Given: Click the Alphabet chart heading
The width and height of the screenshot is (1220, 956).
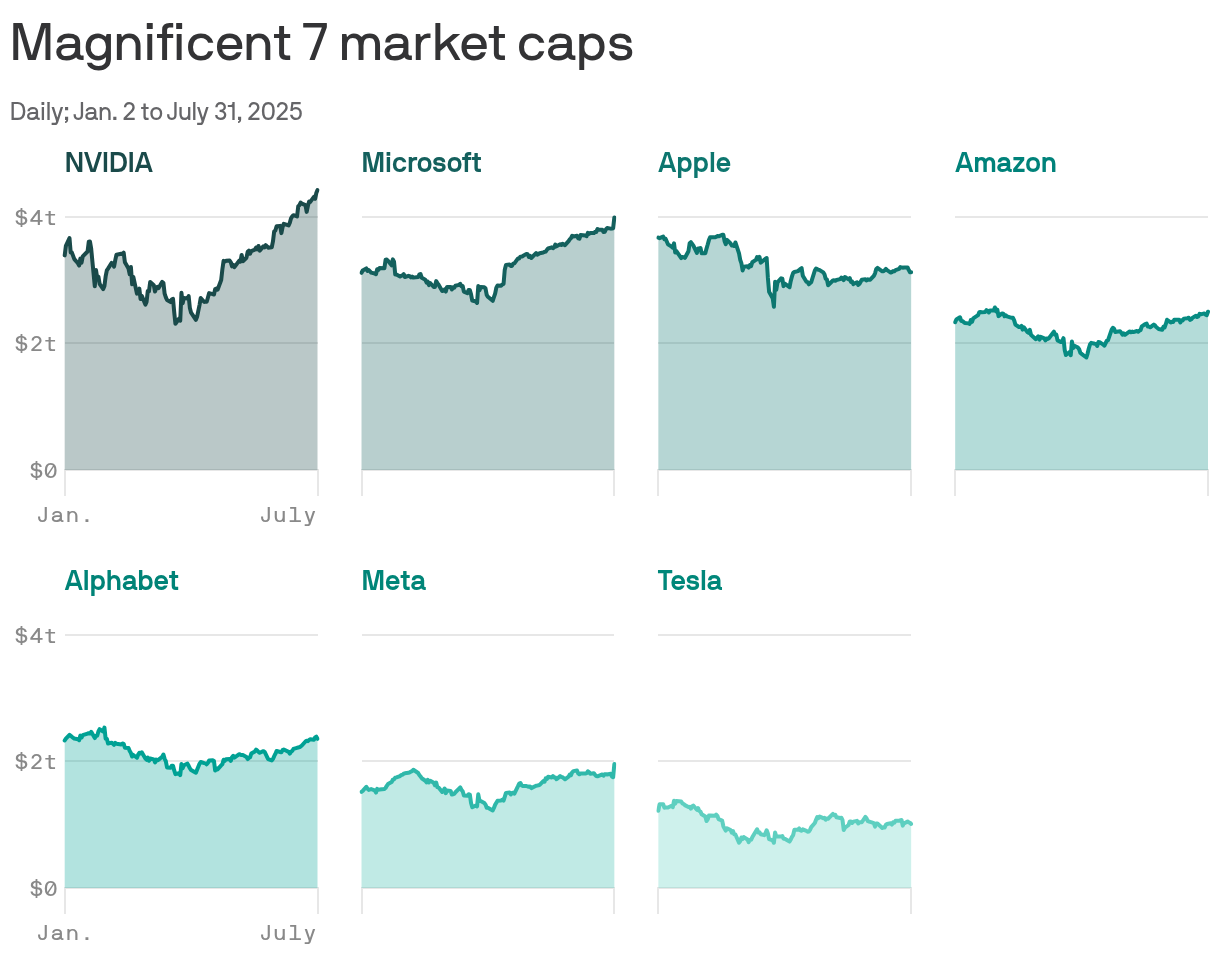Looking at the screenshot, I should pyautogui.click(x=121, y=581).
